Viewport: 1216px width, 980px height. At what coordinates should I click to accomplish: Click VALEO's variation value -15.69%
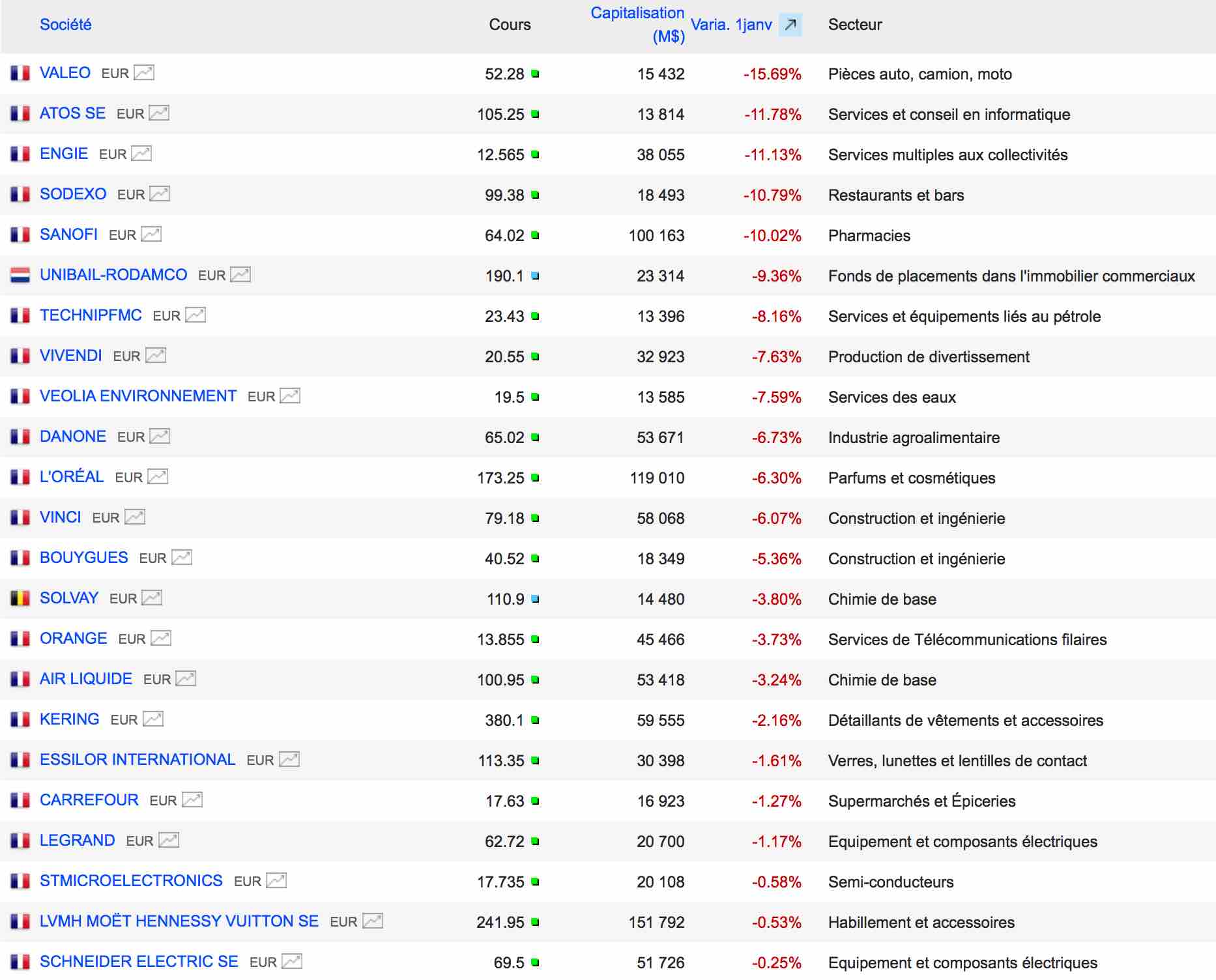772,74
